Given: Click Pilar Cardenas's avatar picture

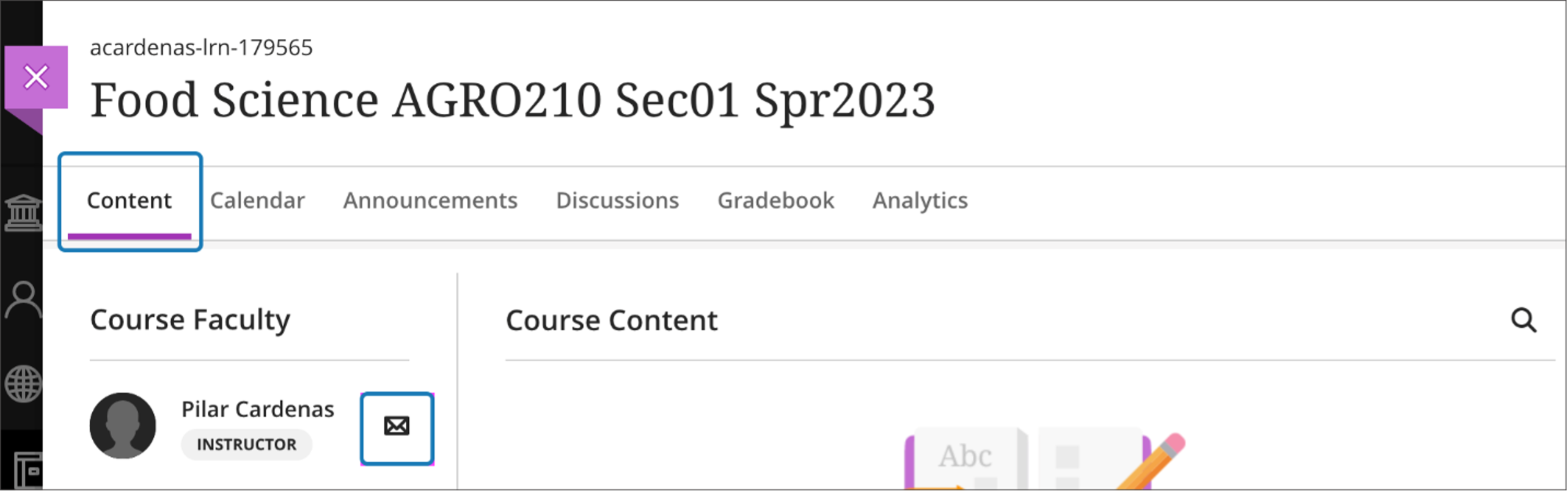Looking at the screenshot, I should [x=123, y=426].
